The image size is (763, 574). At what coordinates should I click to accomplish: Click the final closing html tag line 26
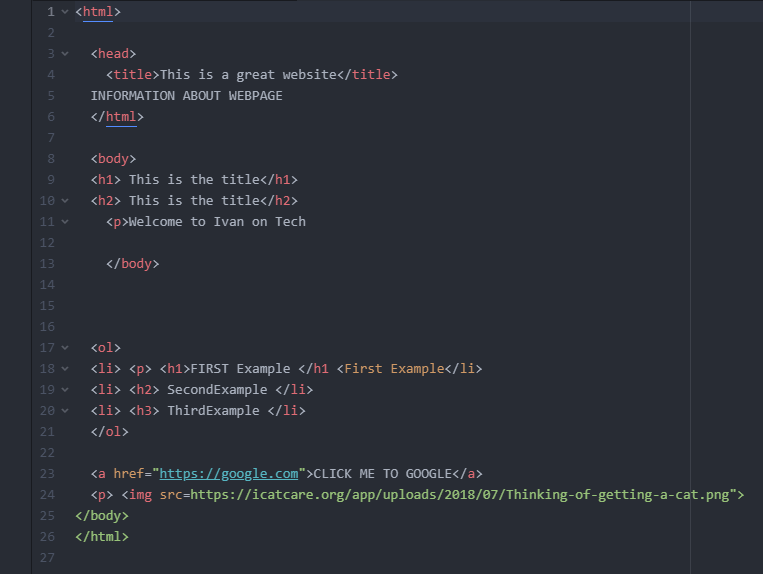(102, 537)
